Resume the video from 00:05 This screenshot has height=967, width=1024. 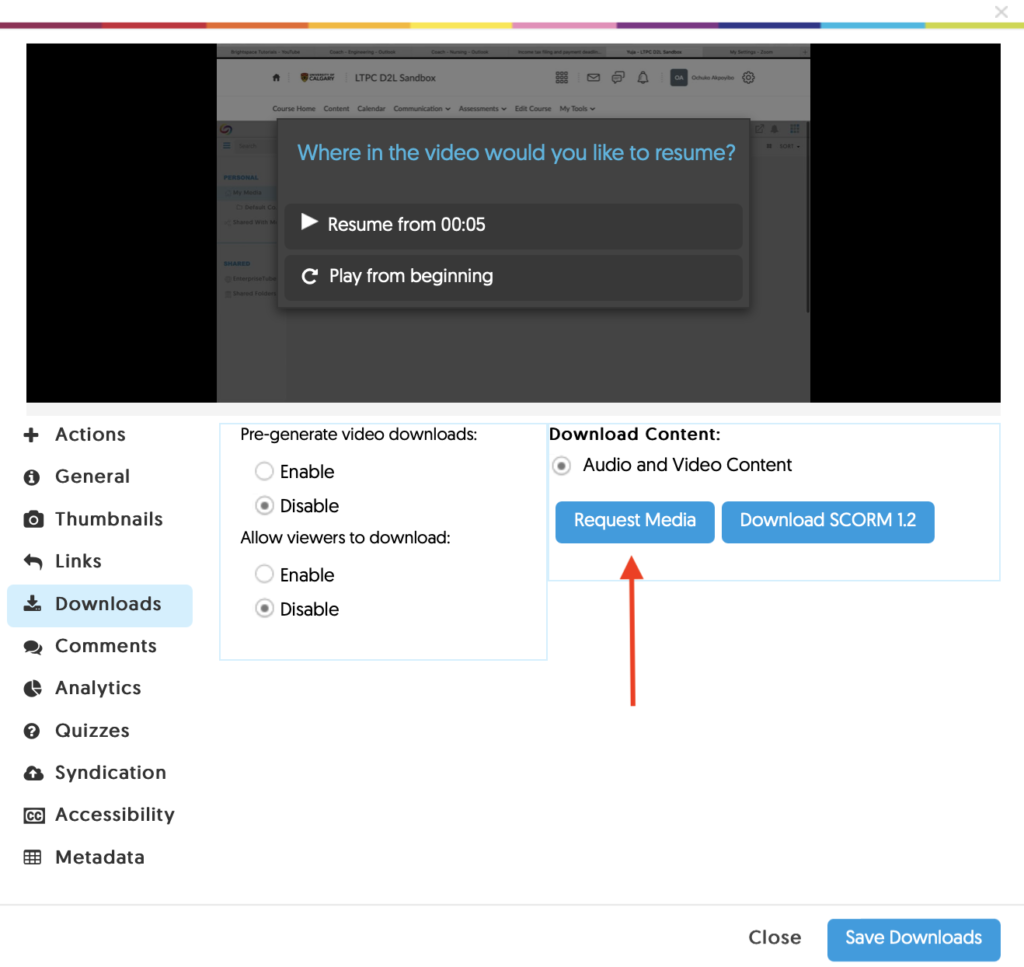click(513, 225)
